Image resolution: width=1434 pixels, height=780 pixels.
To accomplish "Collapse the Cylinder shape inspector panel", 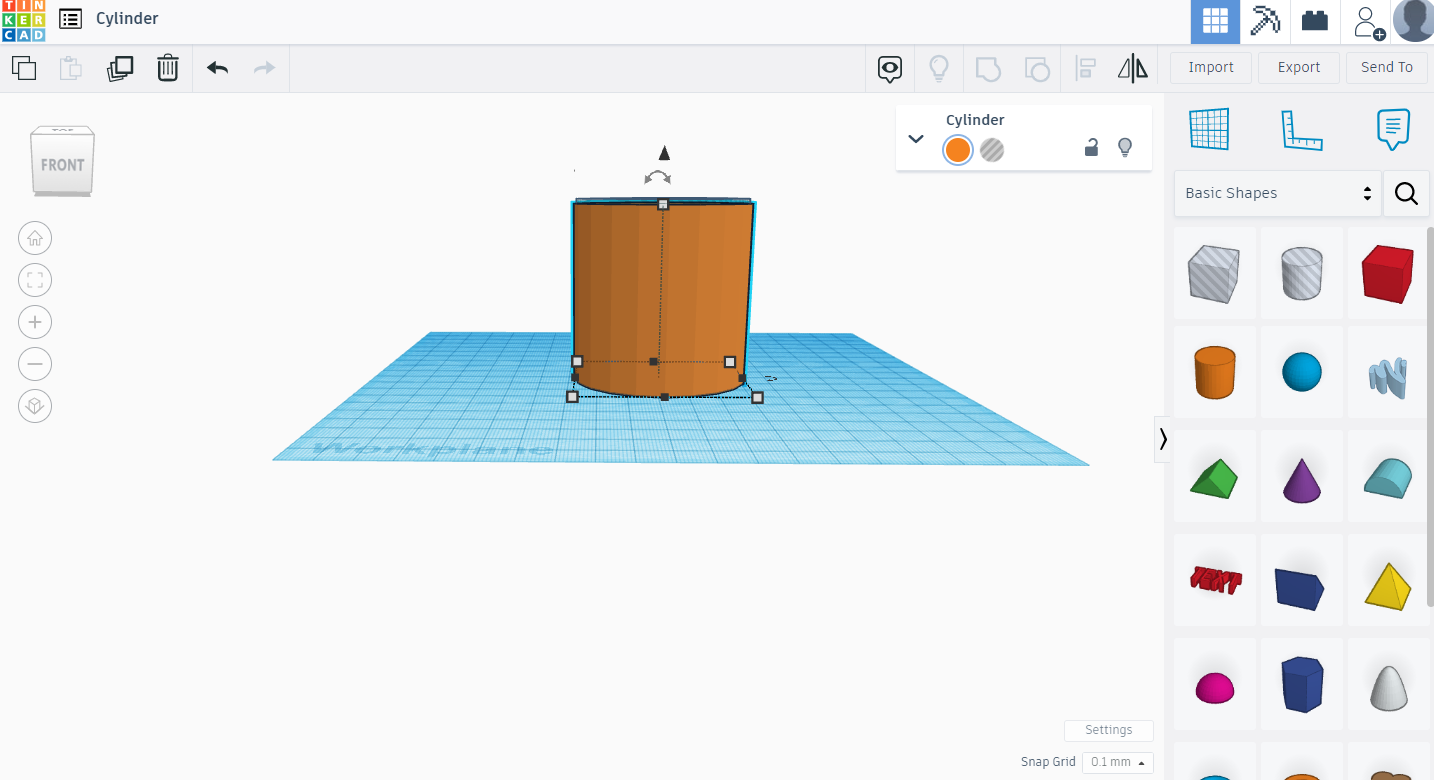I will pyautogui.click(x=915, y=140).
